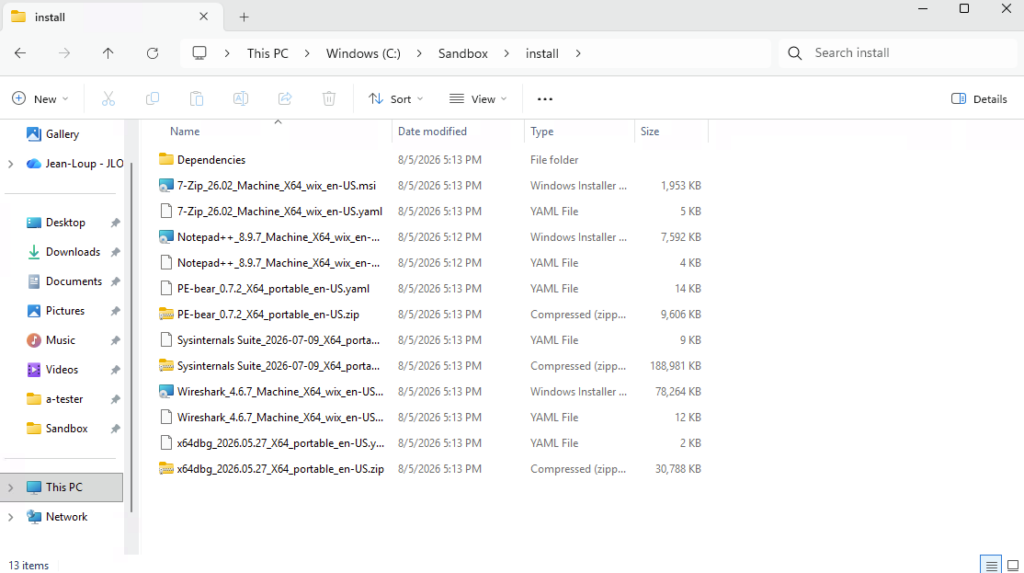
Task: Expand This PC in navigation pane
Action: 10,487
